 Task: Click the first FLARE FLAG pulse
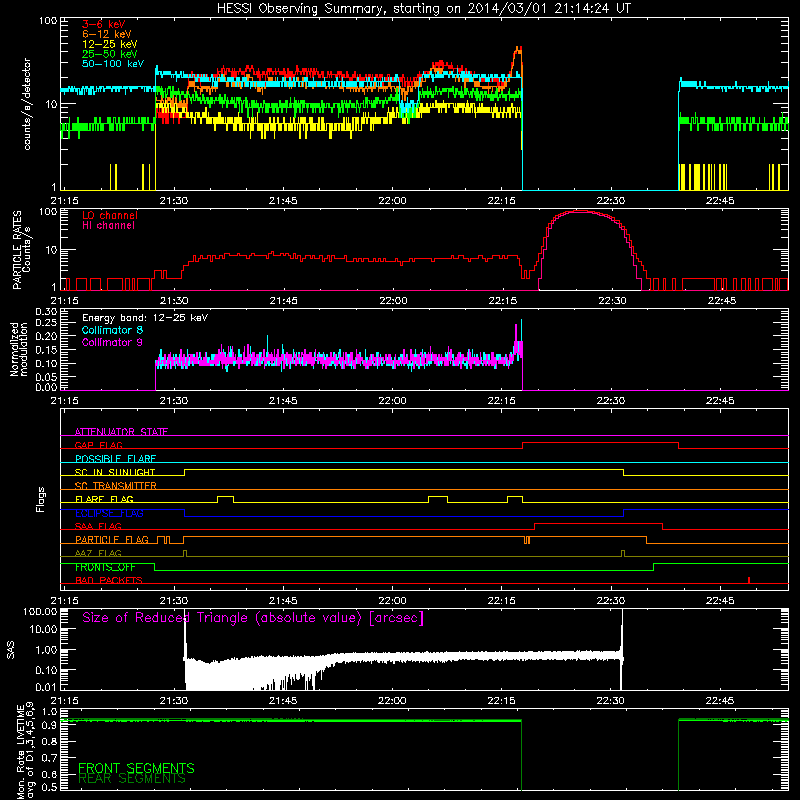tap(226, 499)
